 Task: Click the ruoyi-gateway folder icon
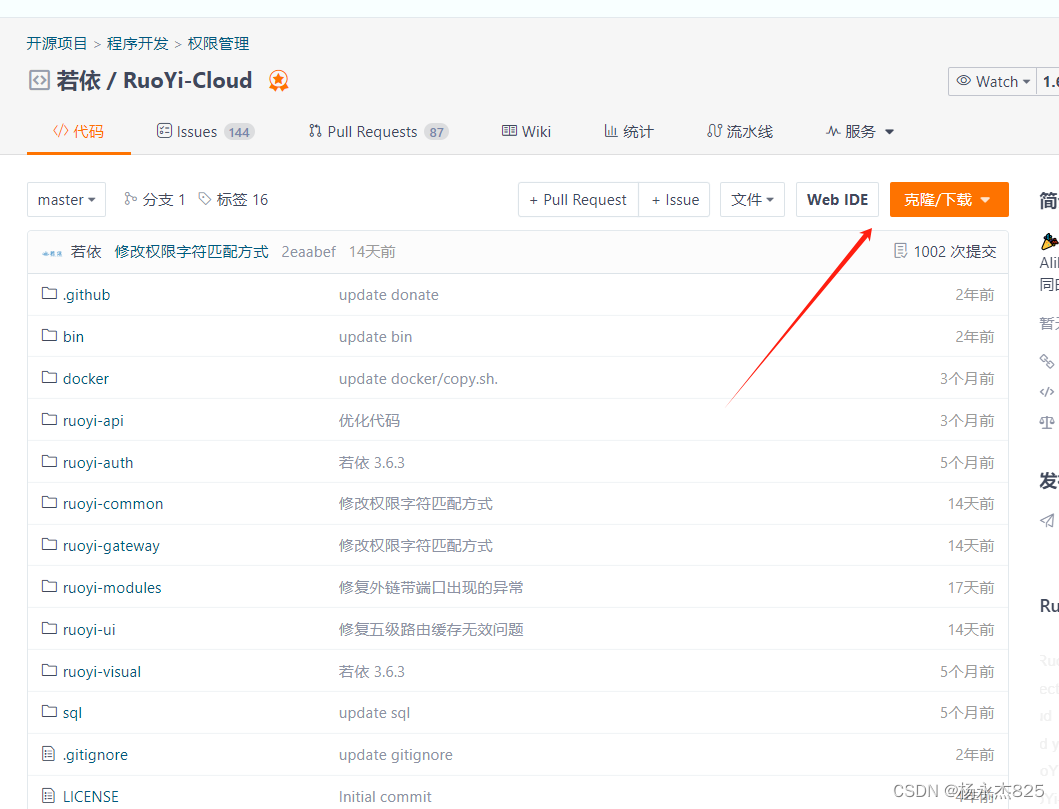(x=49, y=544)
